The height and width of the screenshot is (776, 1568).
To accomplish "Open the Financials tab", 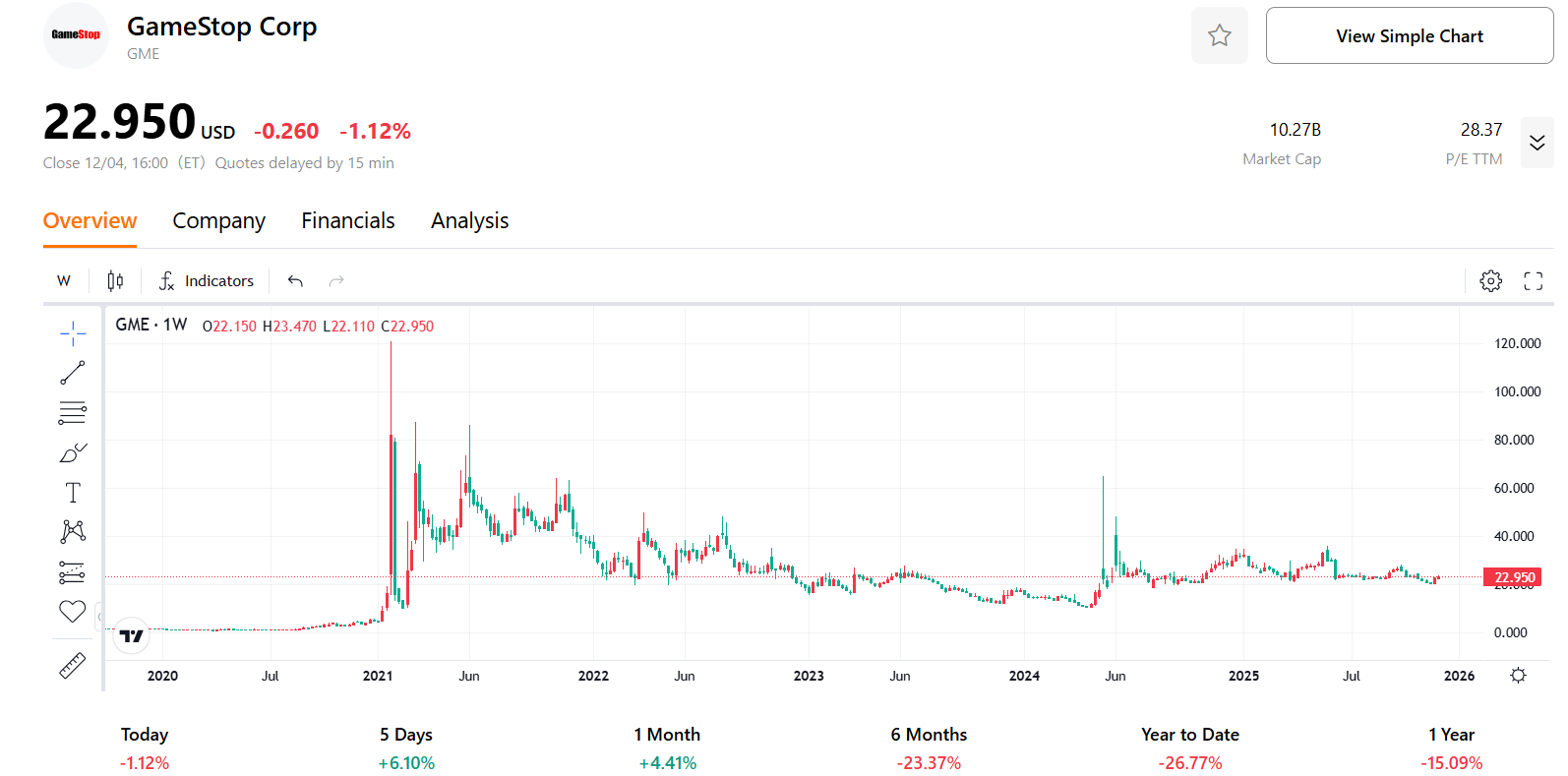I will pos(347,220).
